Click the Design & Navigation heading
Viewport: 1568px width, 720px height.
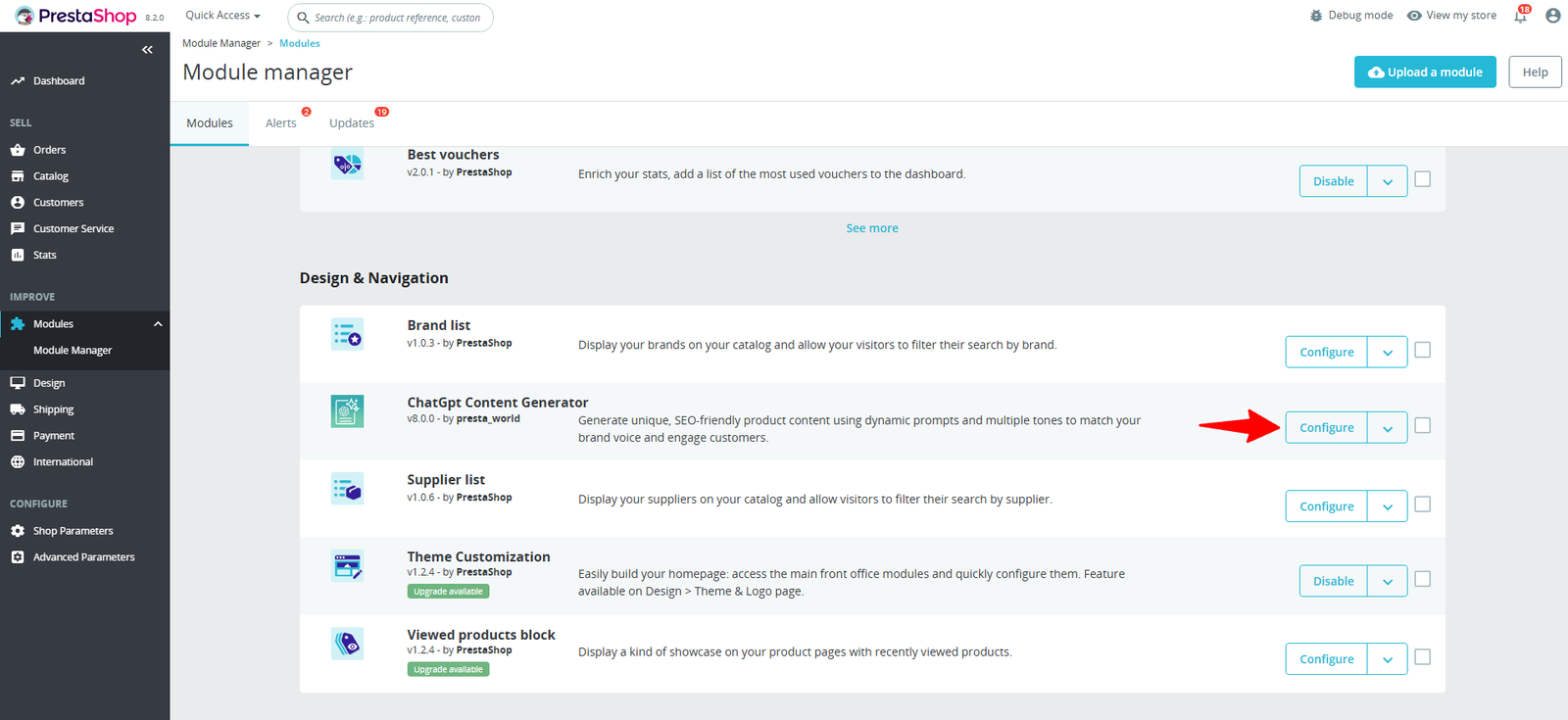click(374, 278)
